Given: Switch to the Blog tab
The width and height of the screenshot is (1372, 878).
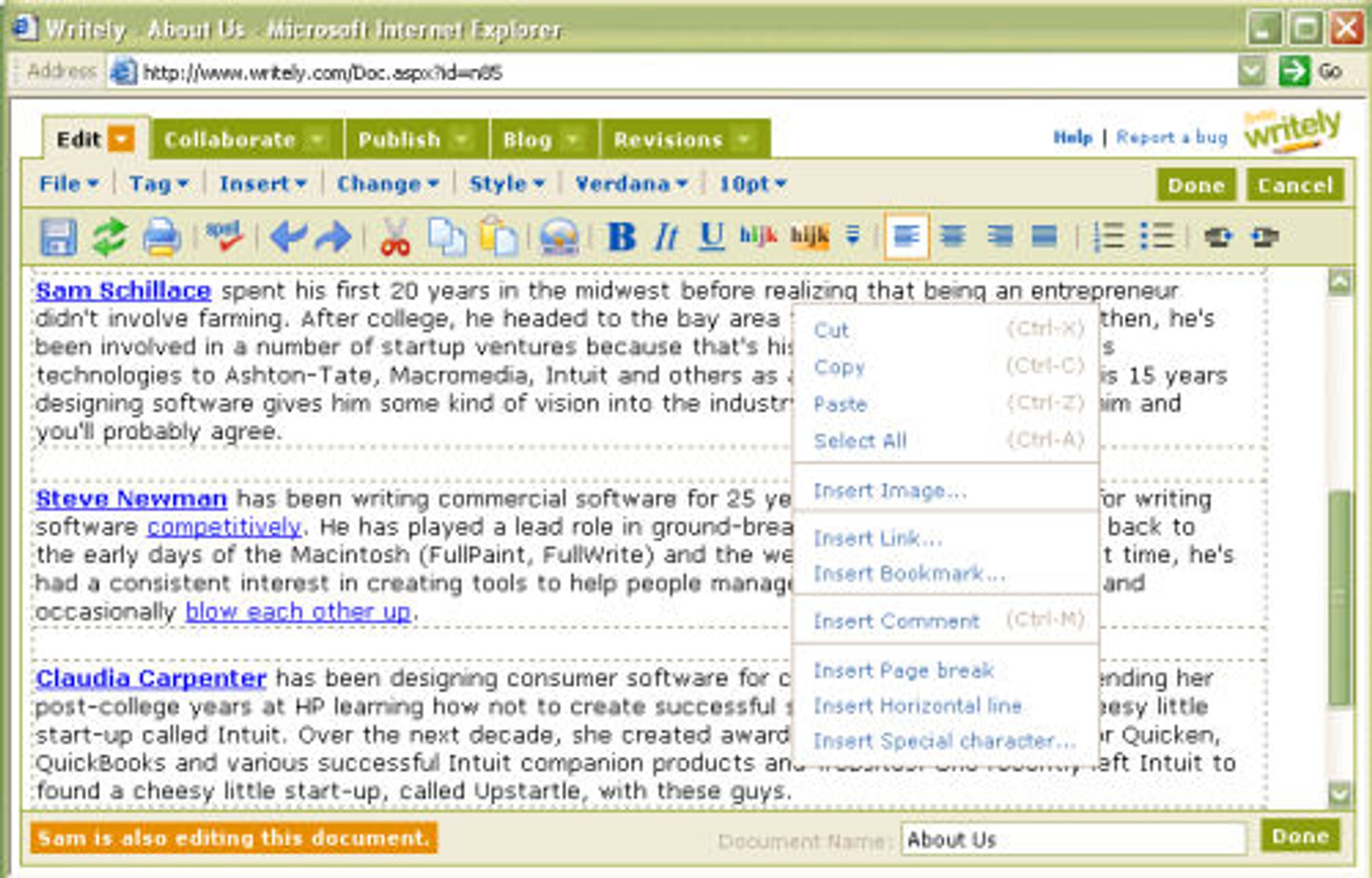Looking at the screenshot, I should 545,139.
